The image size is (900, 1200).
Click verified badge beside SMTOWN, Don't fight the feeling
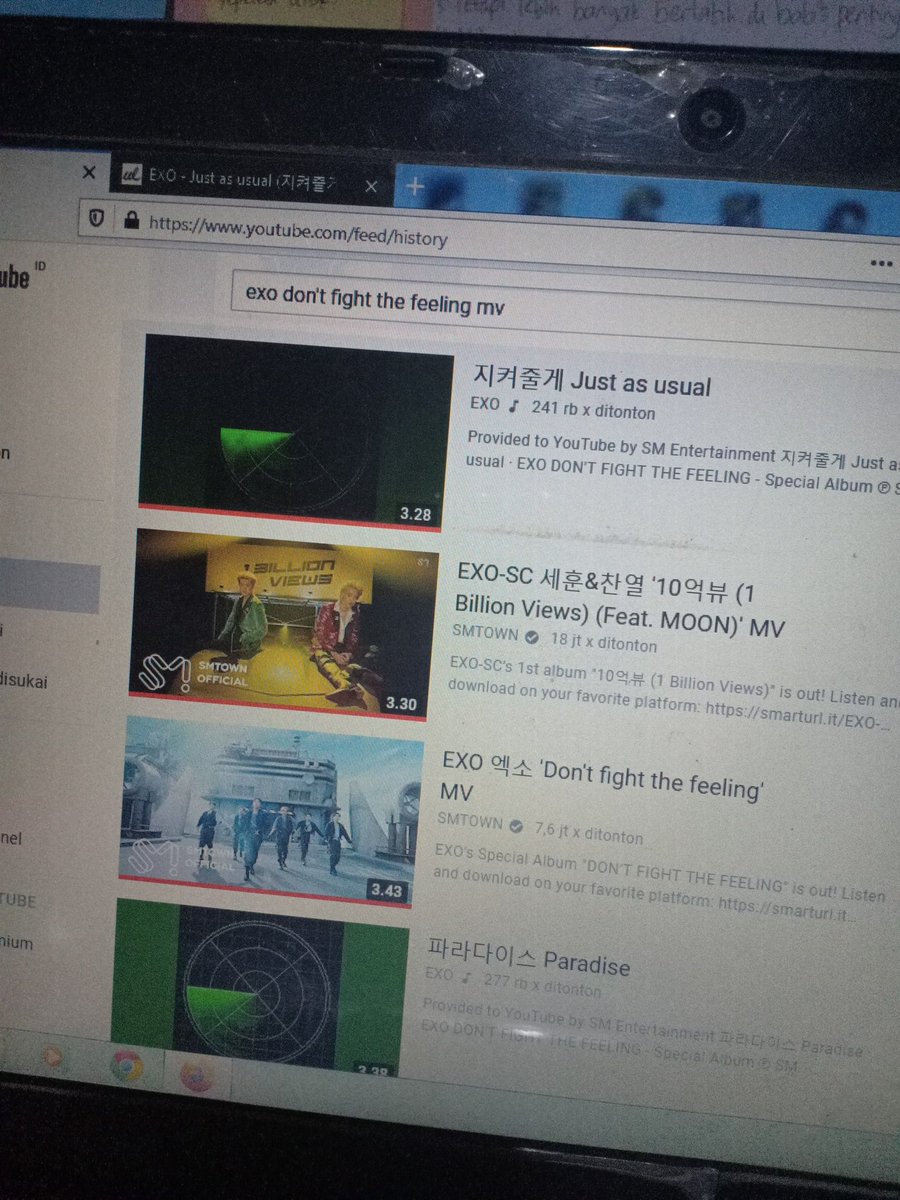517,827
